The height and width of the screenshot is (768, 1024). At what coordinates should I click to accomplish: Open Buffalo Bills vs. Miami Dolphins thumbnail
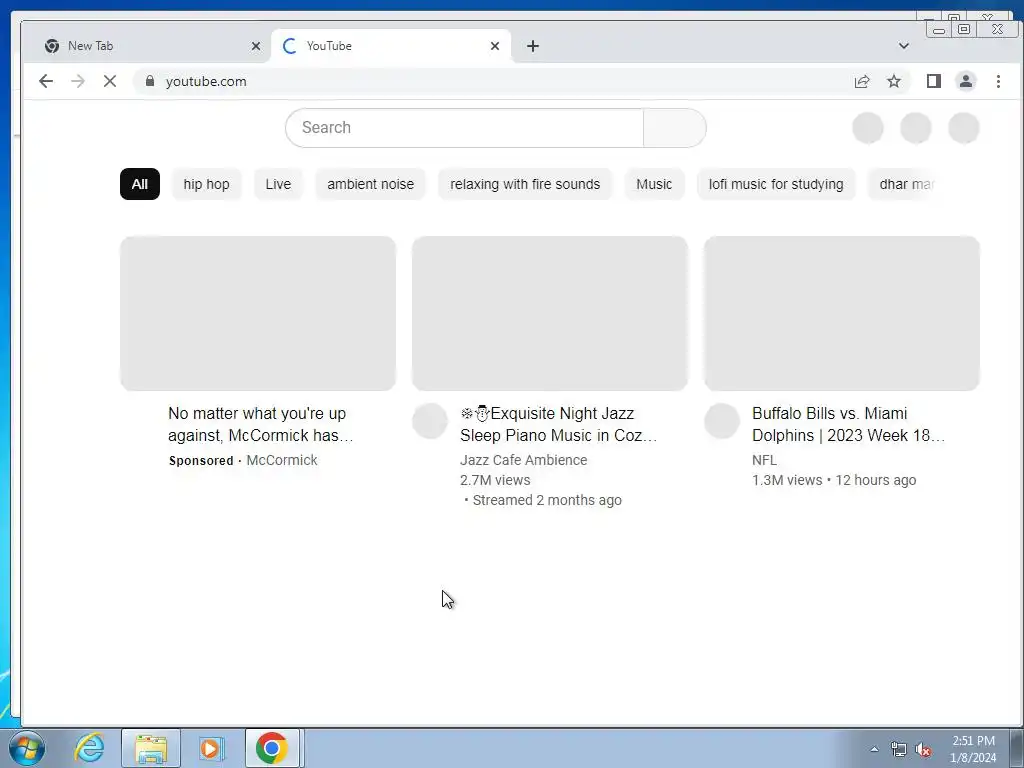point(842,313)
